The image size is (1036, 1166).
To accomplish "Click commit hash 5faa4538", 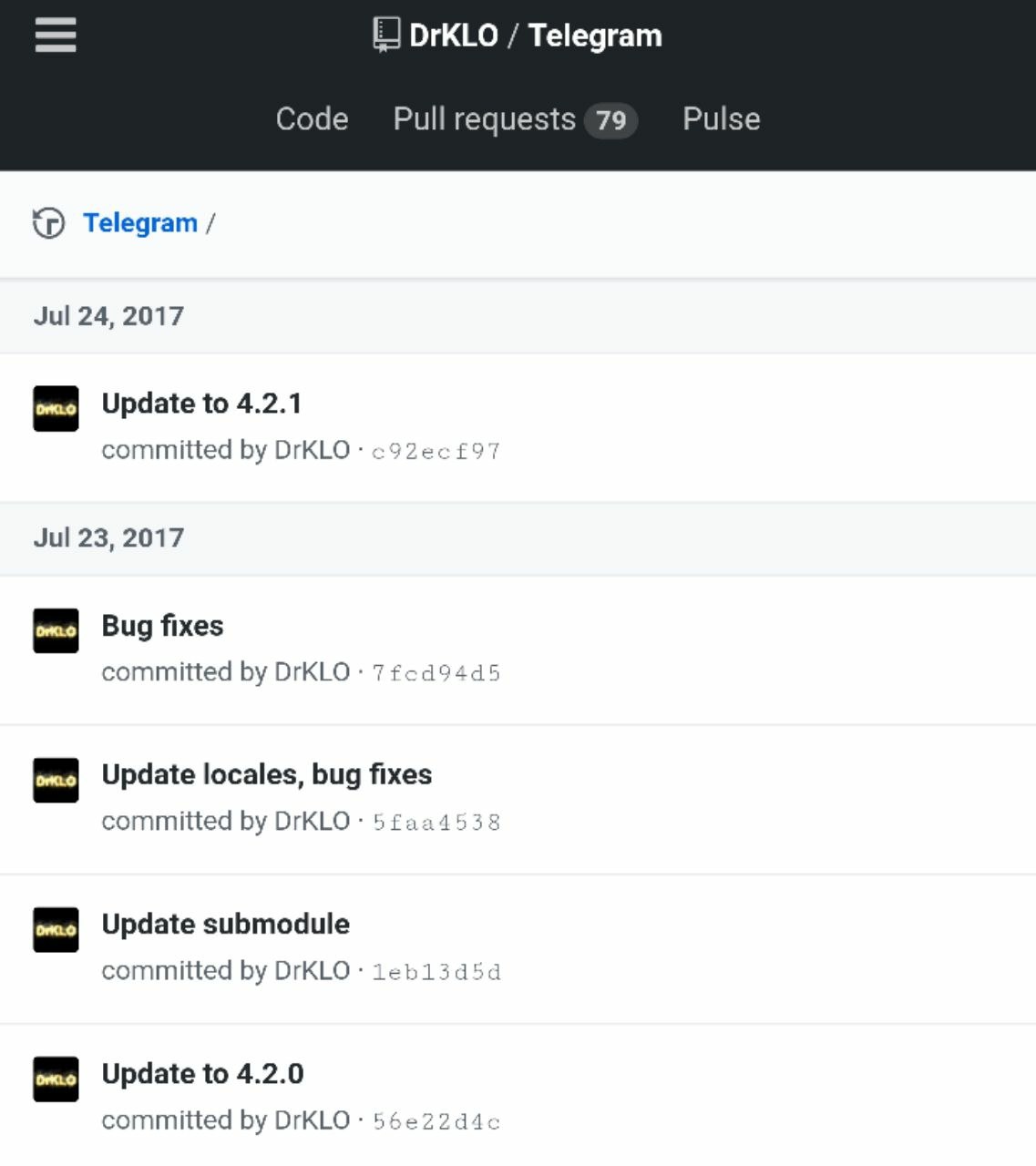I will 436,823.
